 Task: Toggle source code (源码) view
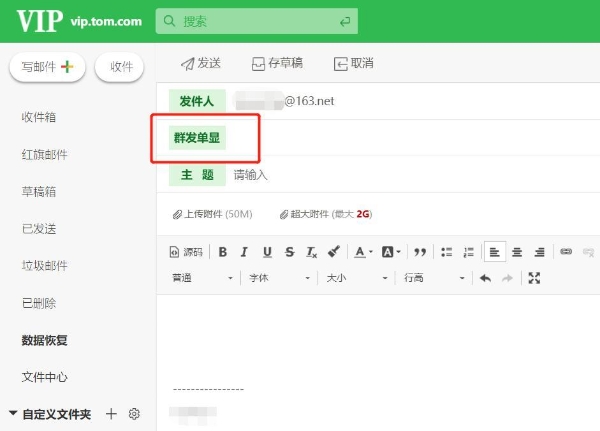[186, 252]
